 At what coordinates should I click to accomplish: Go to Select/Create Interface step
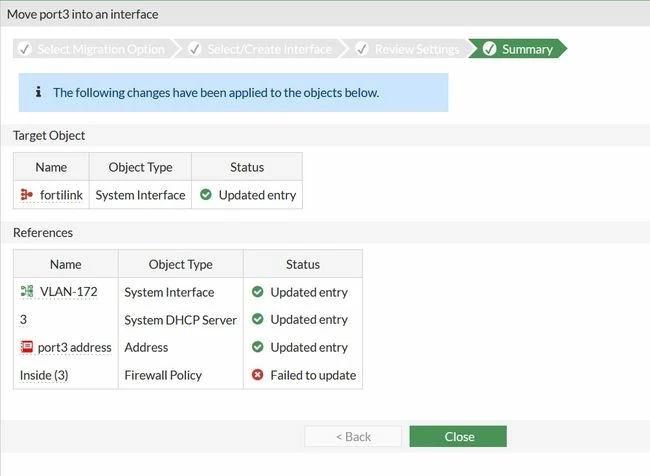(x=262, y=49)
